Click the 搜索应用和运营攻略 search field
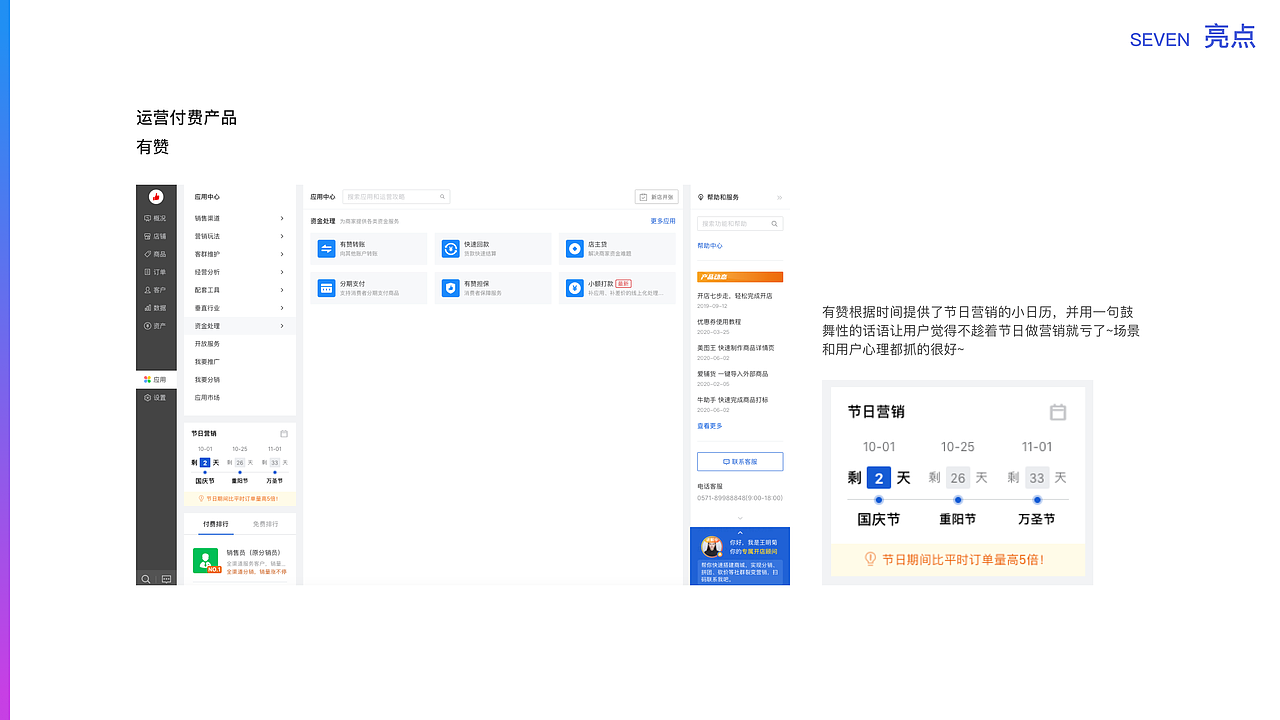The height and width of the screenshot is (720, 1280). 396,197
